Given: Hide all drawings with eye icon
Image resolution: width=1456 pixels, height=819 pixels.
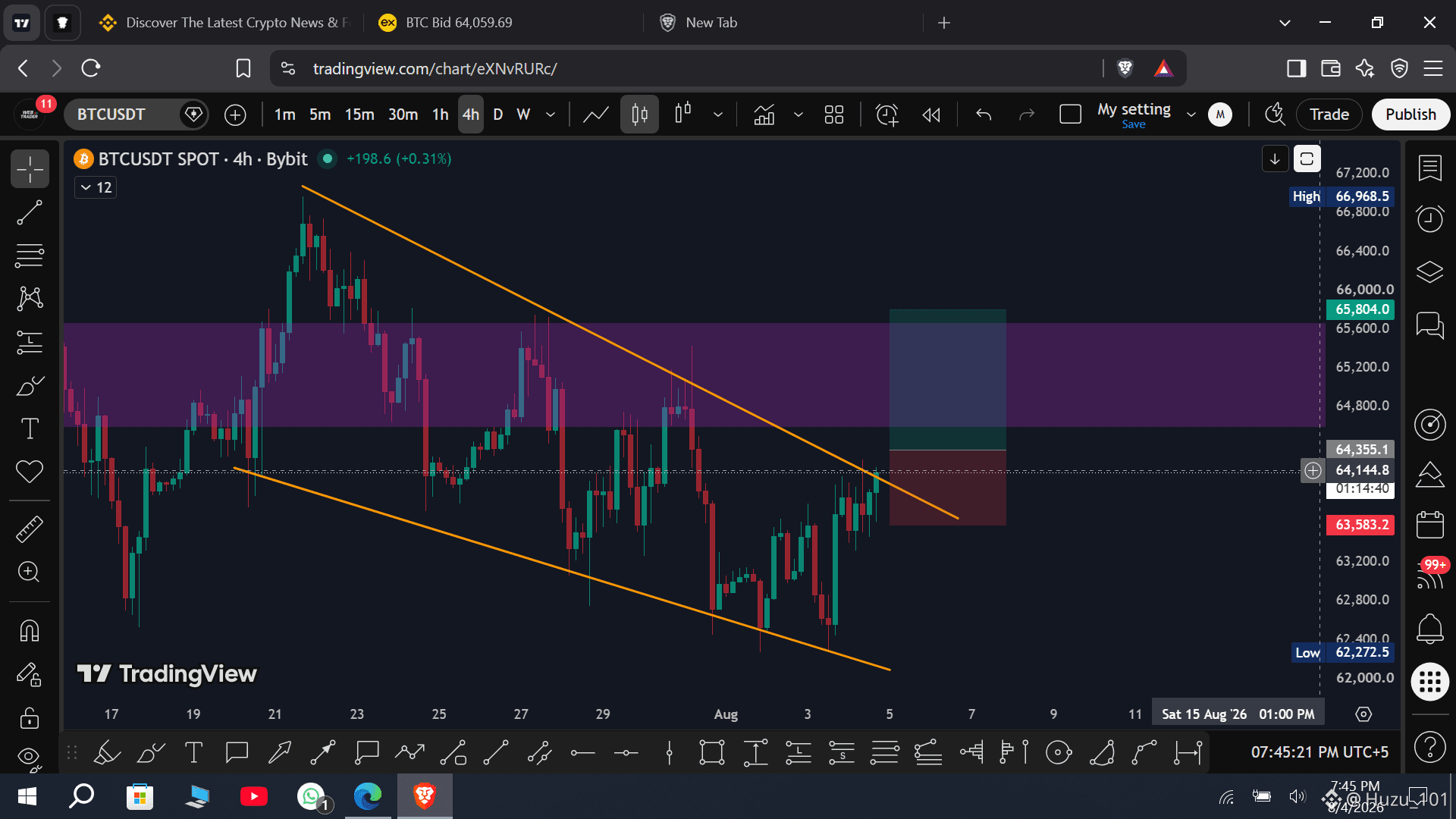Looking at the screenshot, I should tap(30, 758).
